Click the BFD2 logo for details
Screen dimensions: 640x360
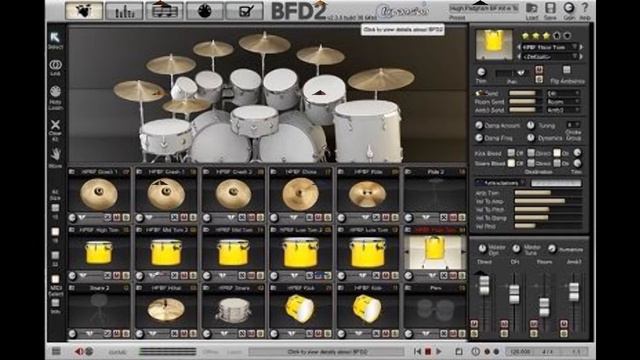tap(298, 11)
